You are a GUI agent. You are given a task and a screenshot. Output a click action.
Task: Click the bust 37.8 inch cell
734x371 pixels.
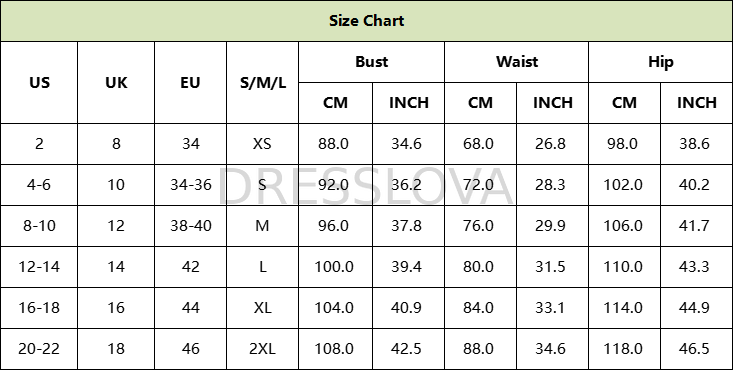click(408, 226)
